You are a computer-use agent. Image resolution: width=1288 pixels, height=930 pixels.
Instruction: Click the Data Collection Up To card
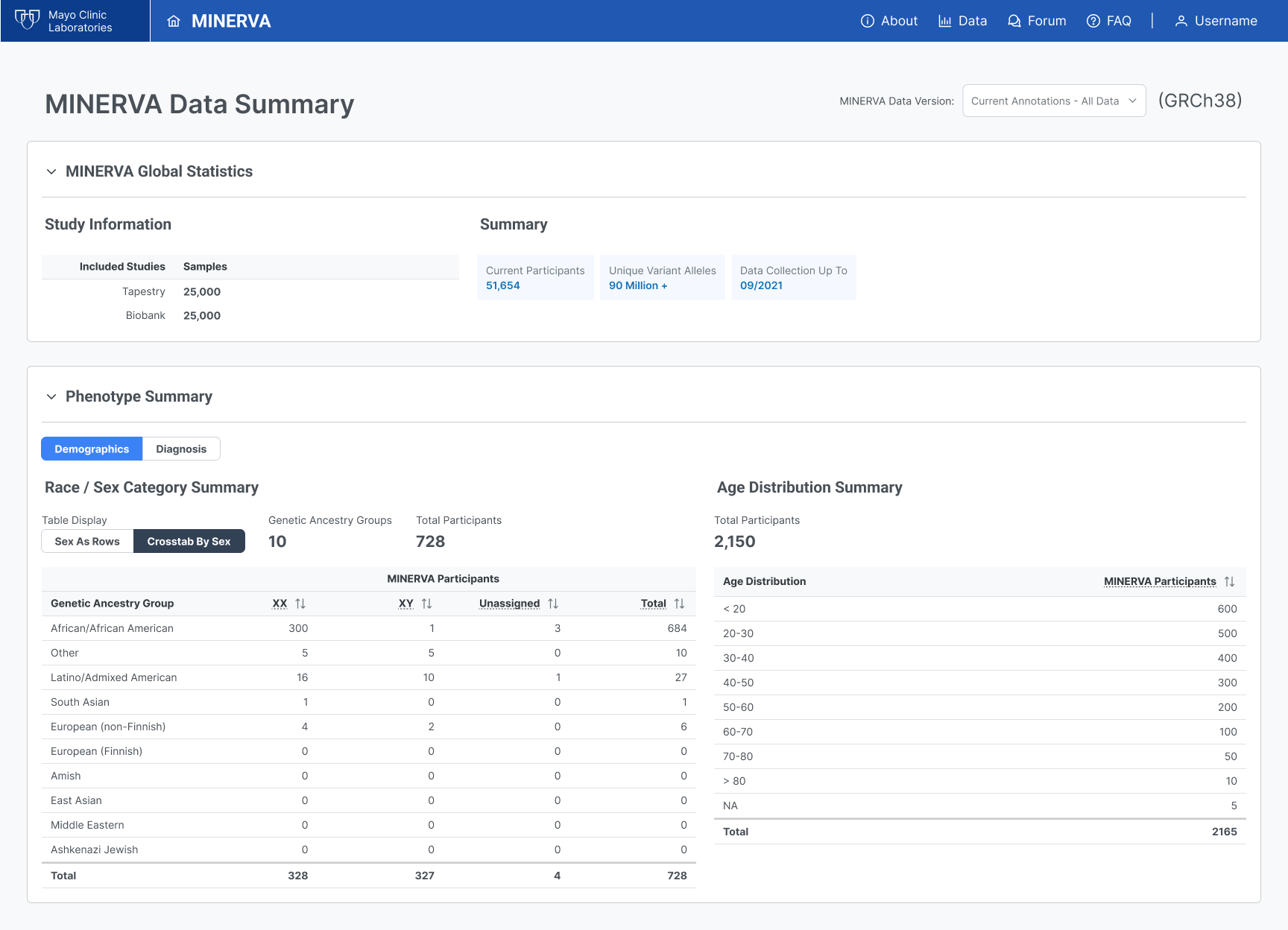coord(794,278)
